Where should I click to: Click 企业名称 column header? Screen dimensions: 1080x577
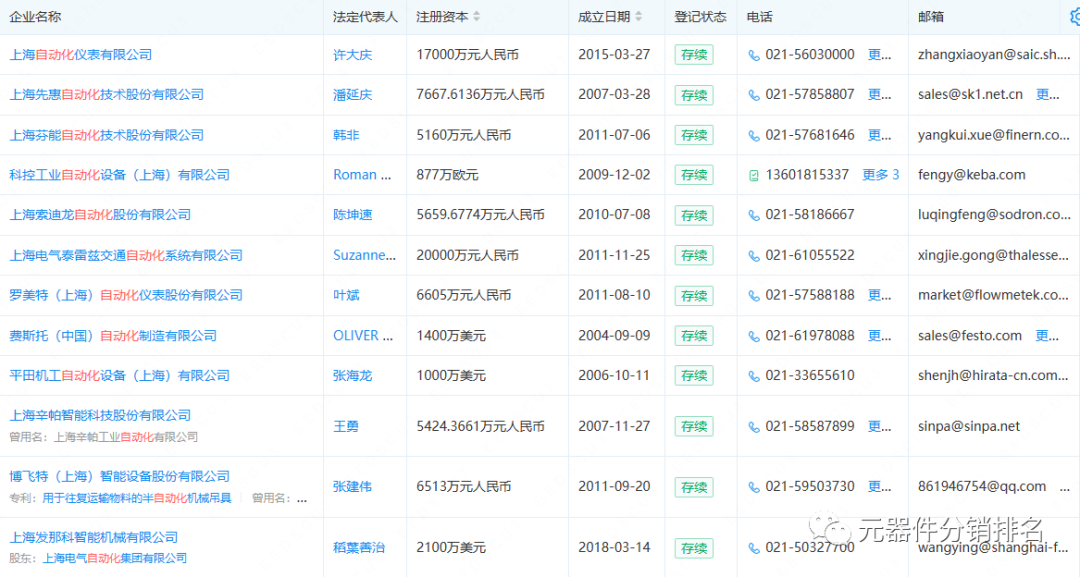35,17
